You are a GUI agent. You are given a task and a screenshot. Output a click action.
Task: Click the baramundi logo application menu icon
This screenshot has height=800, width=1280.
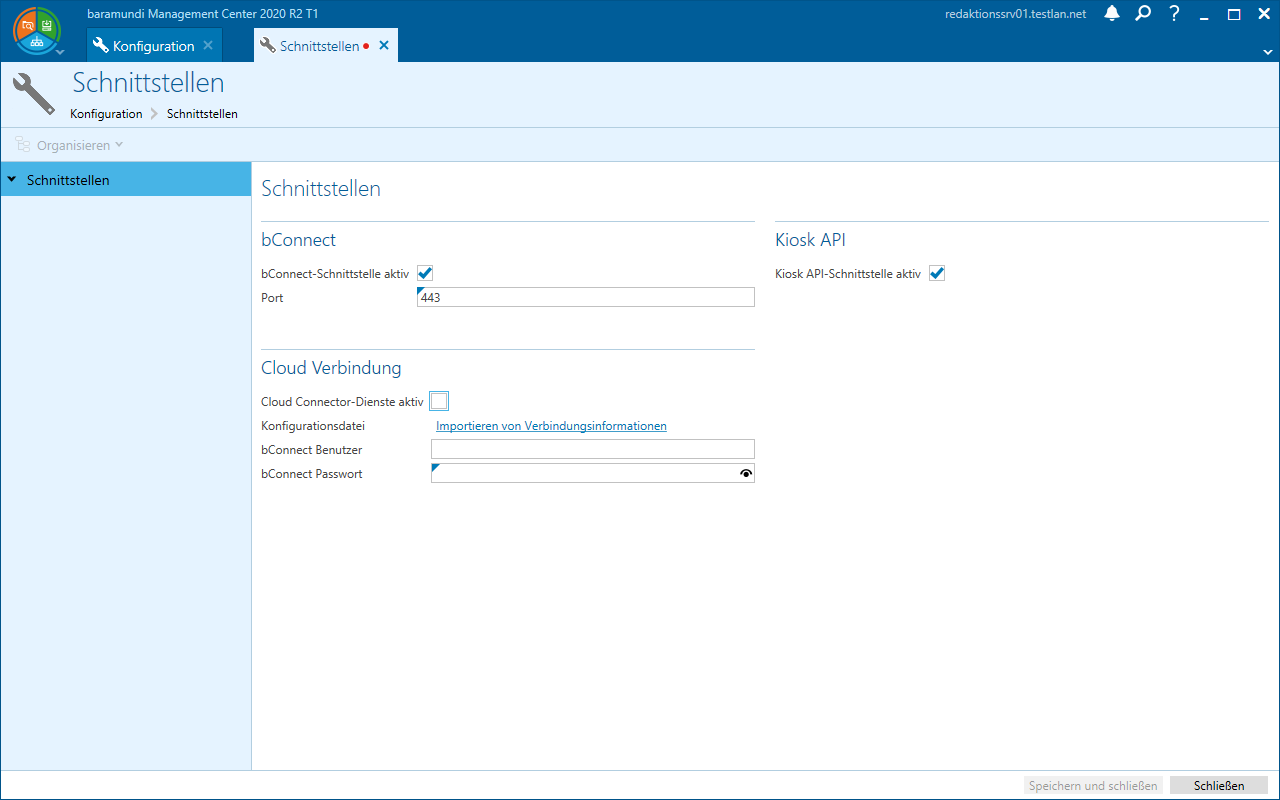[37, 30]
